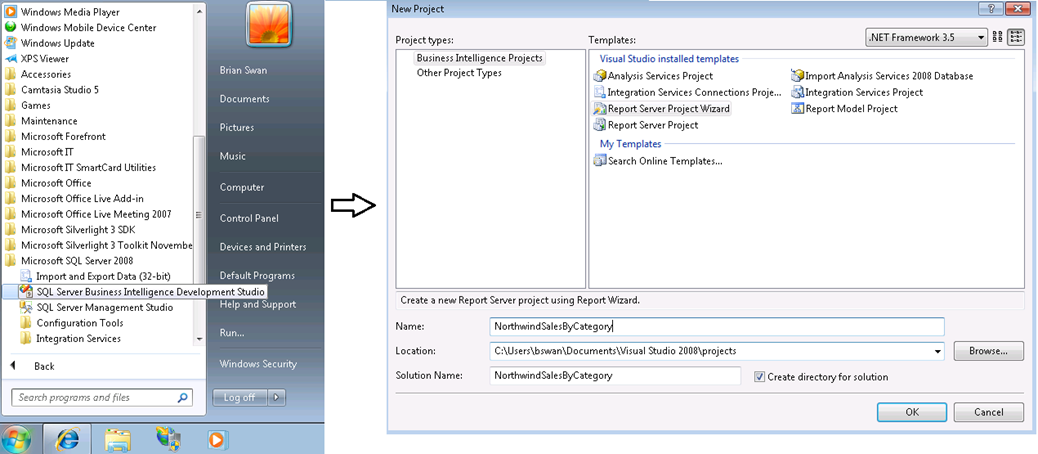Click the Windows Media Player taskbar icon
This screenshot has height=454, width=1038.
(216, 439)
